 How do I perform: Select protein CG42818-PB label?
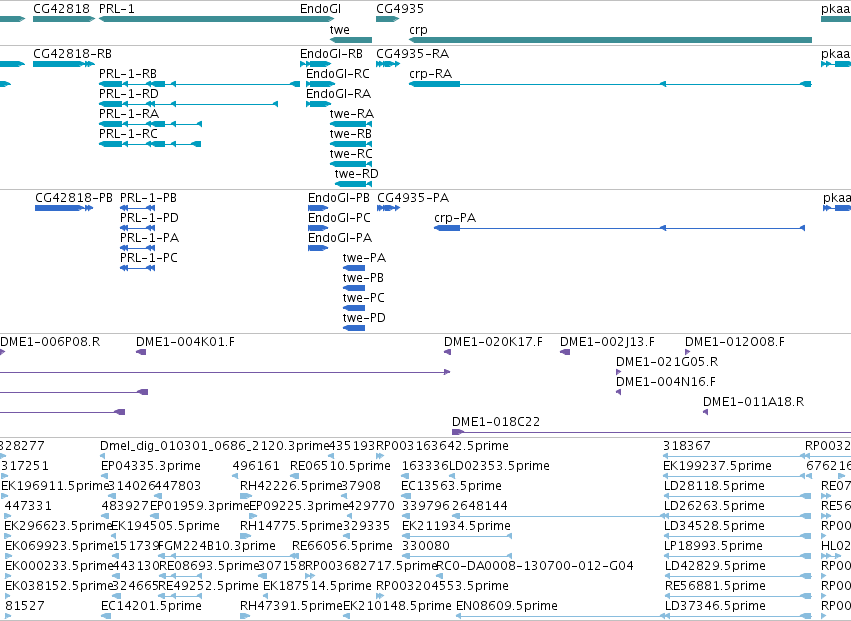point(74,198)
